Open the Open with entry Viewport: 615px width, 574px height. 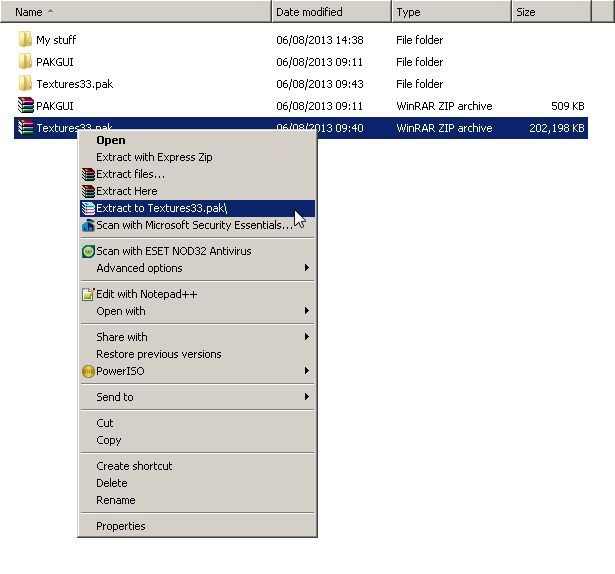click(197, 311)
